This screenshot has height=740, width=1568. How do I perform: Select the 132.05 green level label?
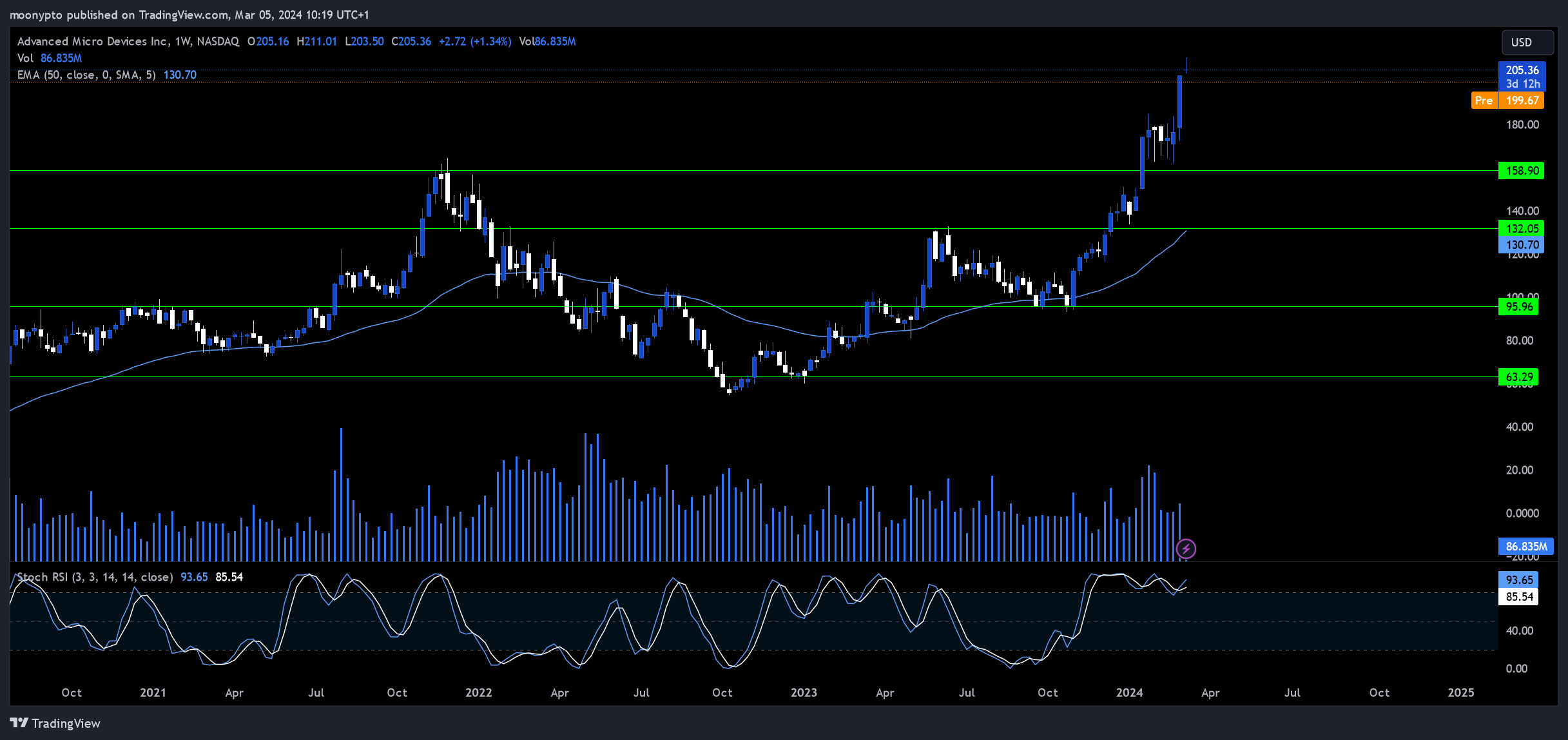(1521, 228)
